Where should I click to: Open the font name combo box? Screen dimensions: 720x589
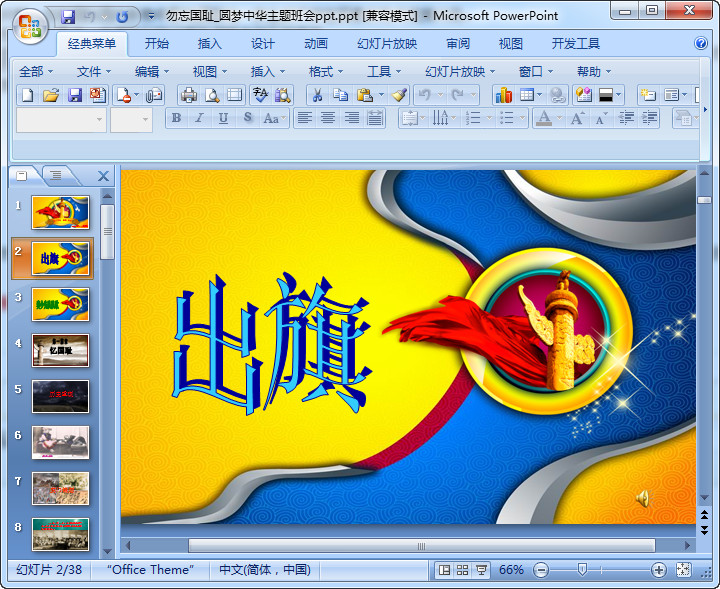pos(62,120)
